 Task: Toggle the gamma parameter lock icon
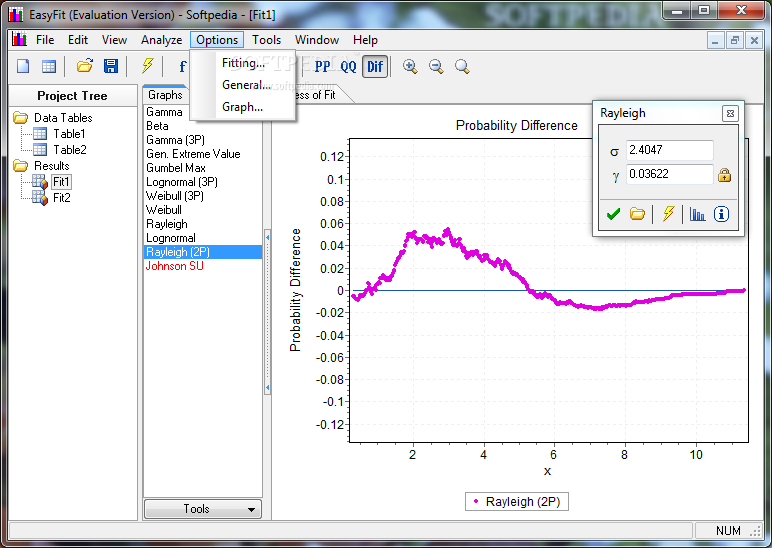[x=724, y=175]
